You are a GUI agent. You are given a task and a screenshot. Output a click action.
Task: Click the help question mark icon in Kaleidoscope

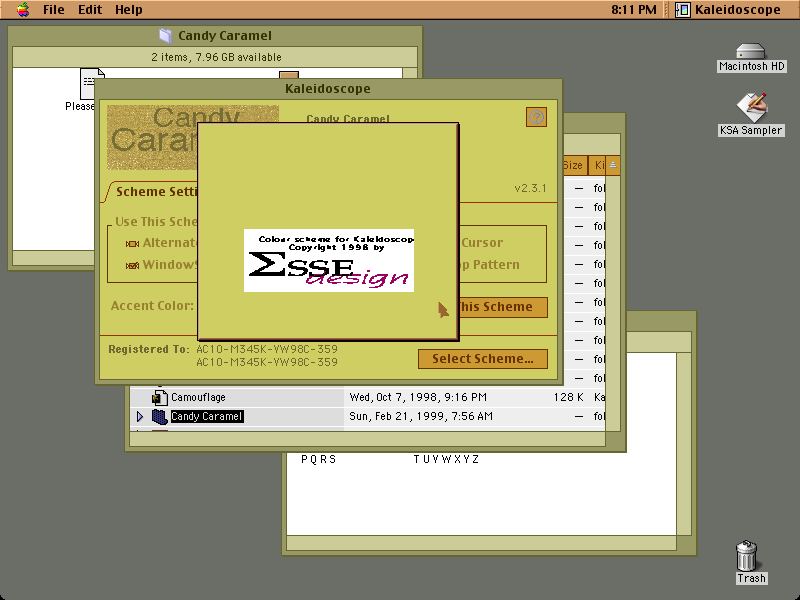[536, 117]
